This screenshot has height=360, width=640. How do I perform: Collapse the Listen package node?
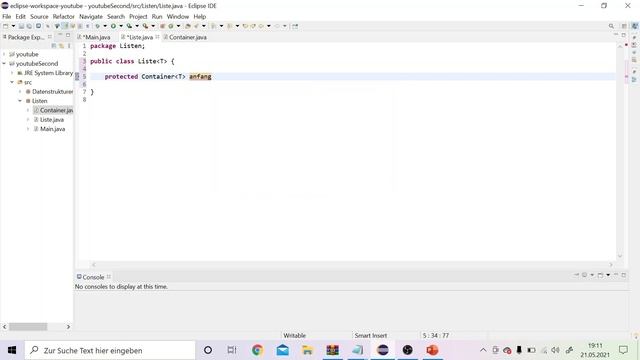20,101
